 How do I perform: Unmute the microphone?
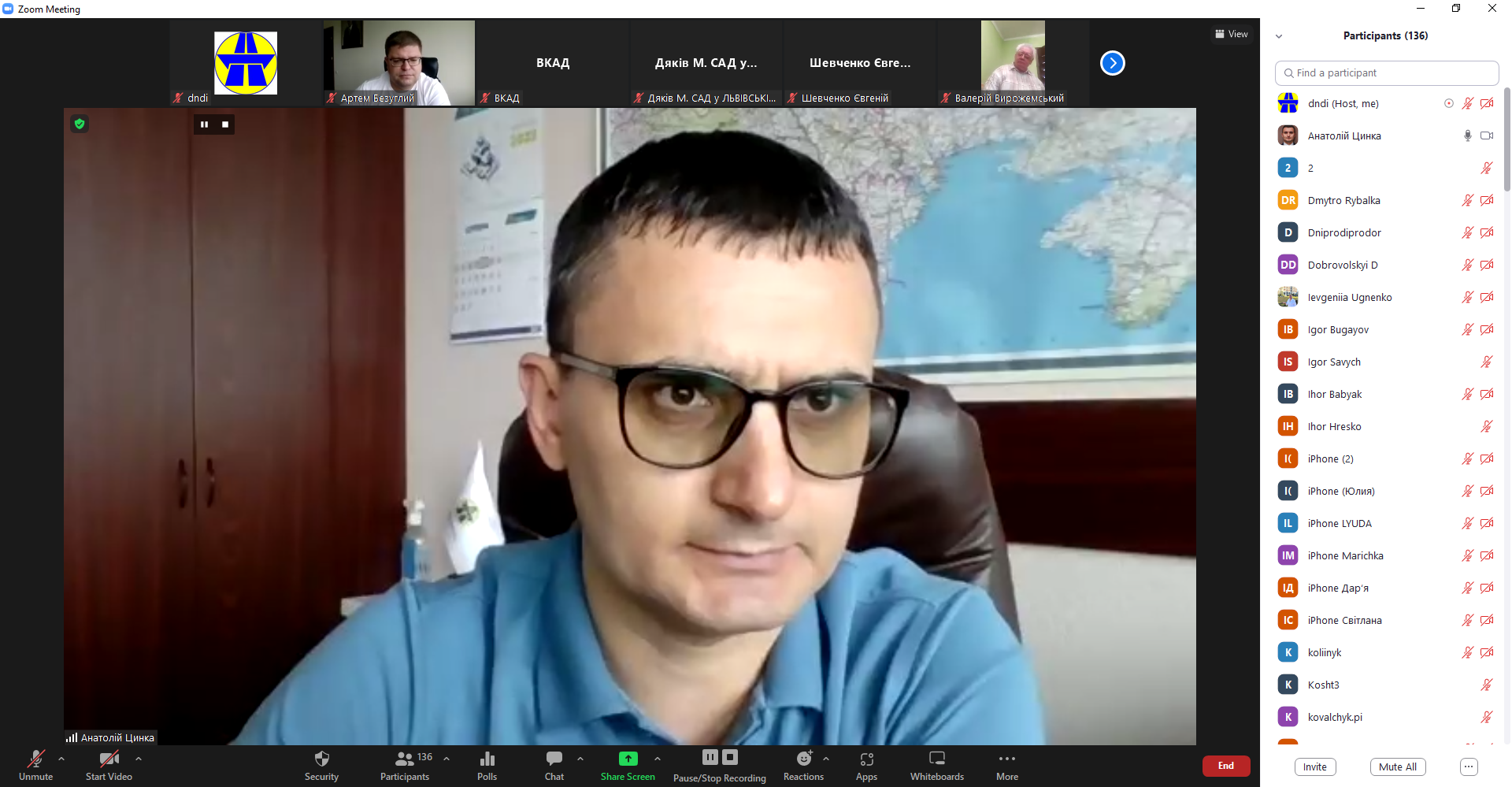click(36, 764)
